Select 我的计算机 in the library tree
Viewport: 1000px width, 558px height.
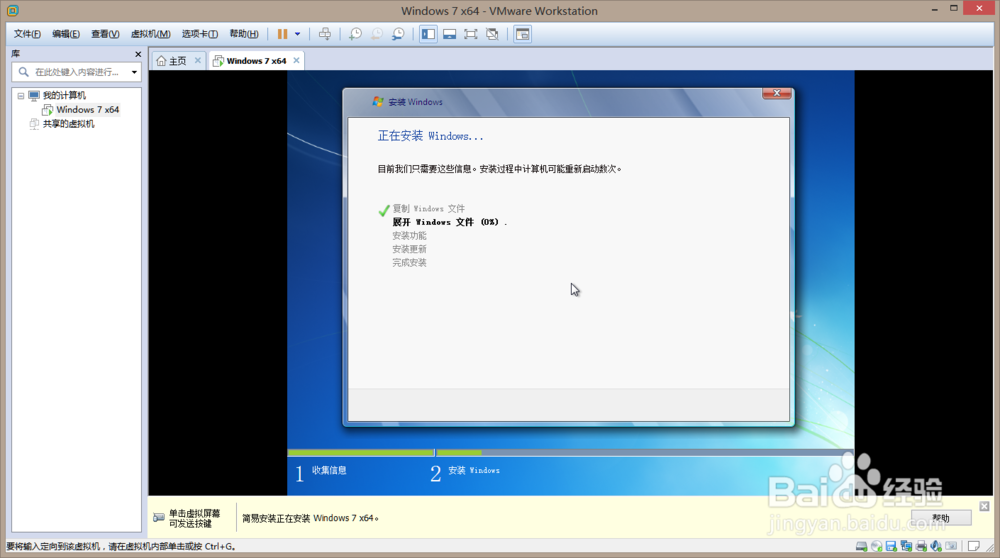pos(64,95)
